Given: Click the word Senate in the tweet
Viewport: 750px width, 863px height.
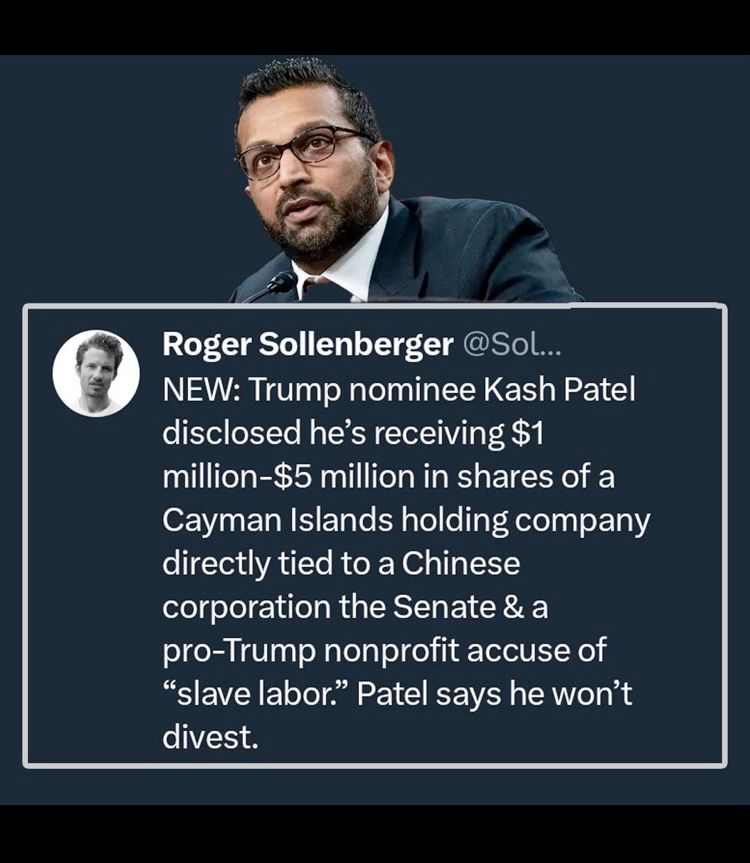Looking at the screenshot, I should pos(444,607).
